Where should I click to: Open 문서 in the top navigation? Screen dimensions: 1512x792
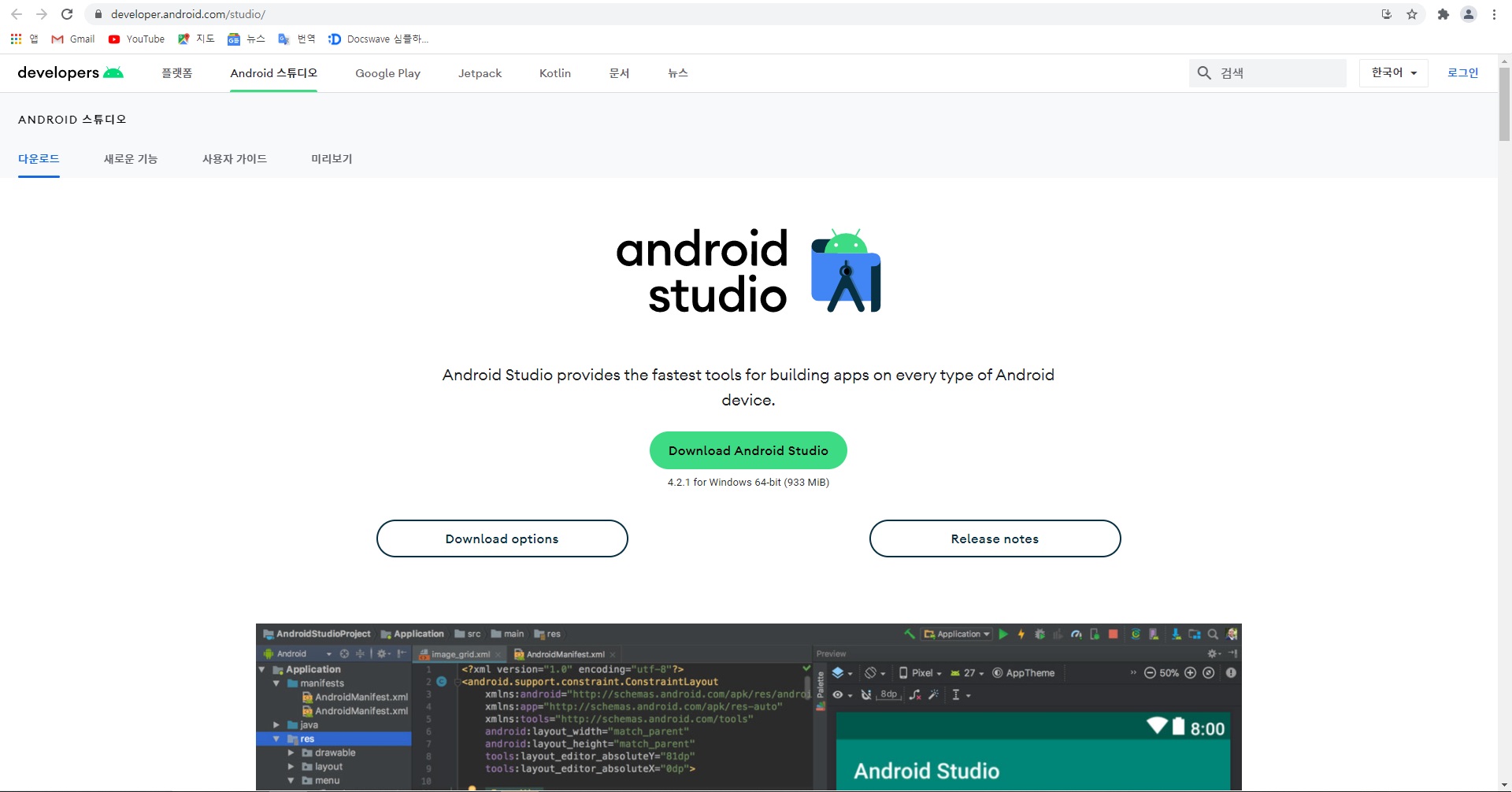pyautogui.click(x=620, y=73)
